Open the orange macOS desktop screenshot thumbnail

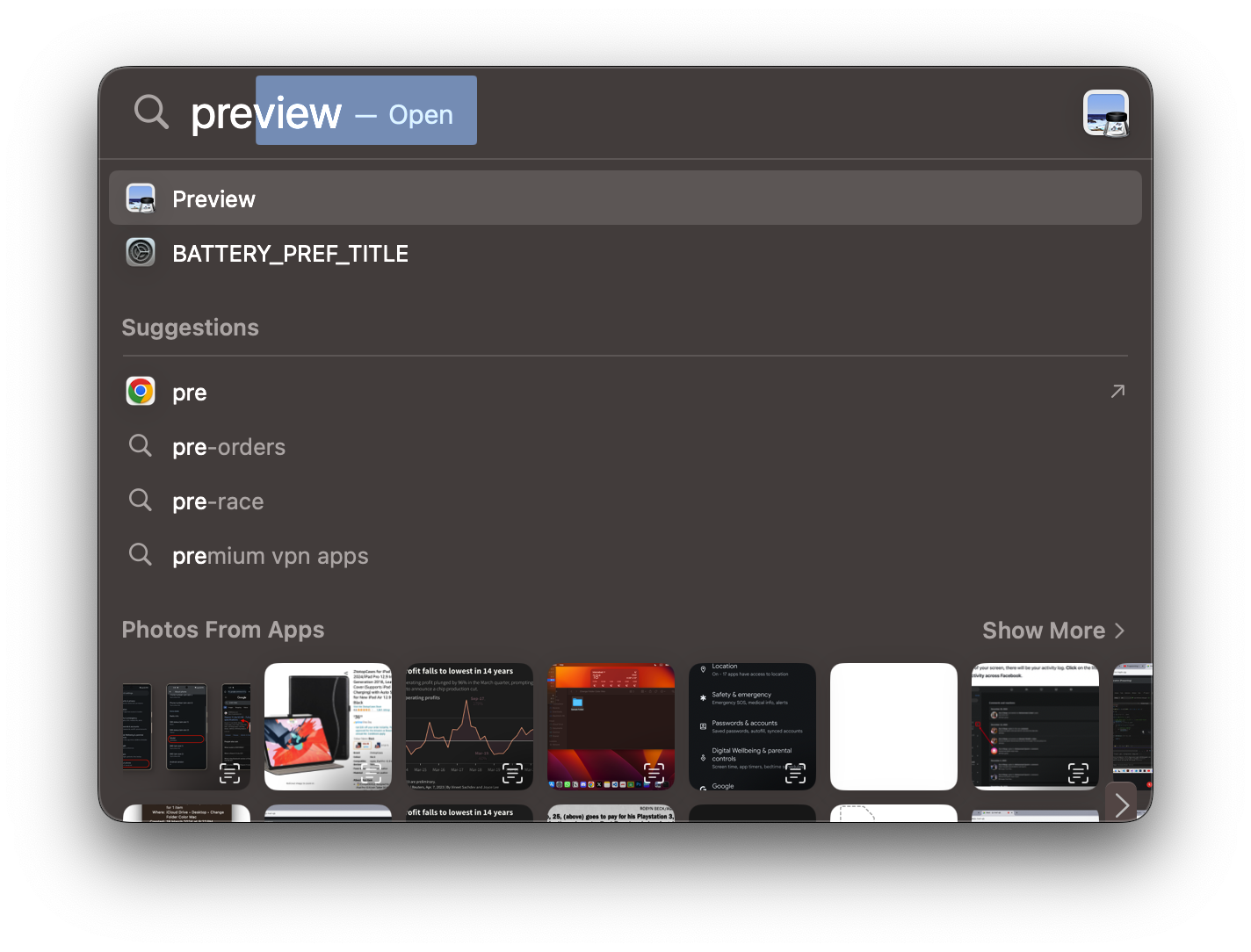click(611, 726)
